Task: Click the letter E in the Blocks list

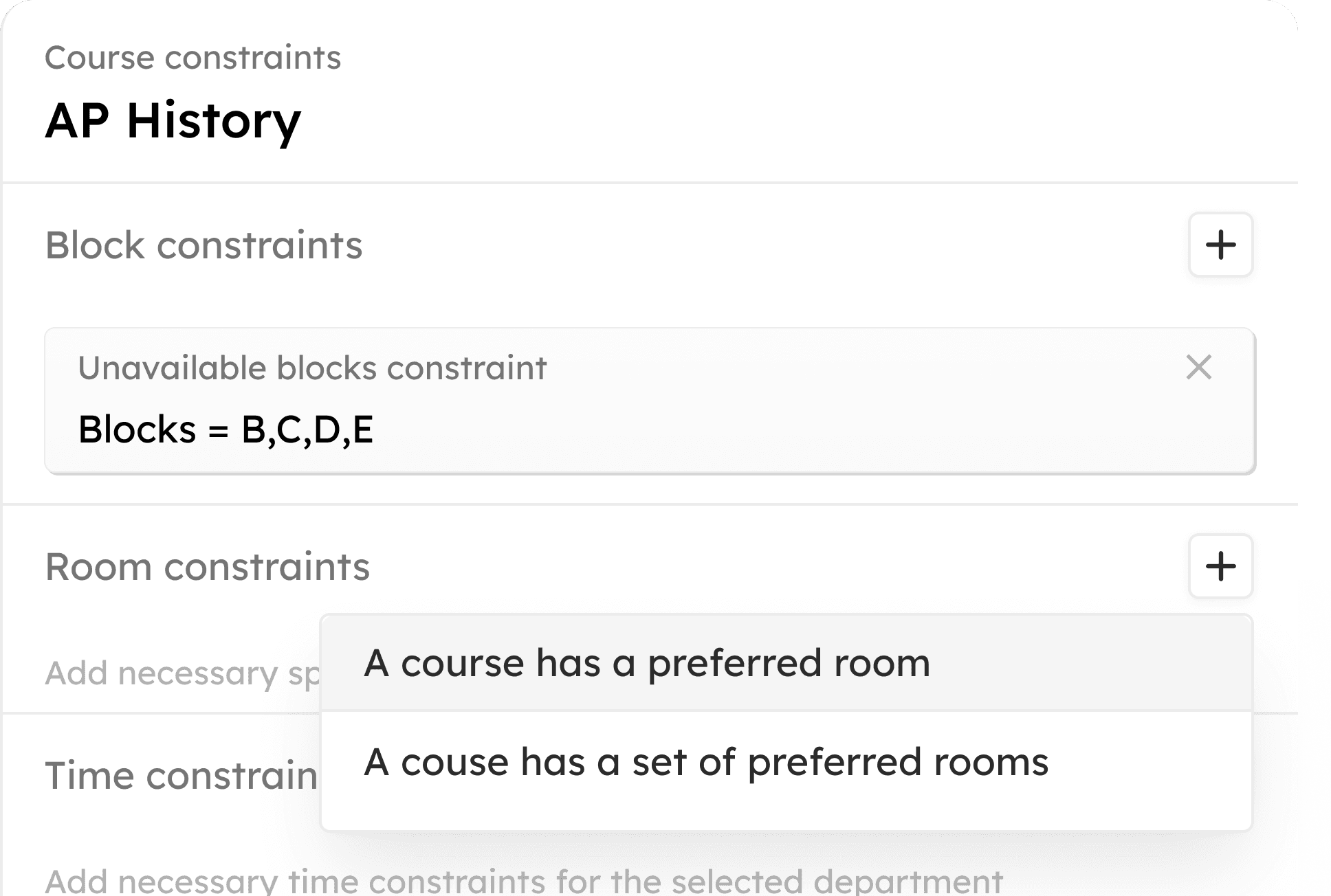Action: [363, 429]
